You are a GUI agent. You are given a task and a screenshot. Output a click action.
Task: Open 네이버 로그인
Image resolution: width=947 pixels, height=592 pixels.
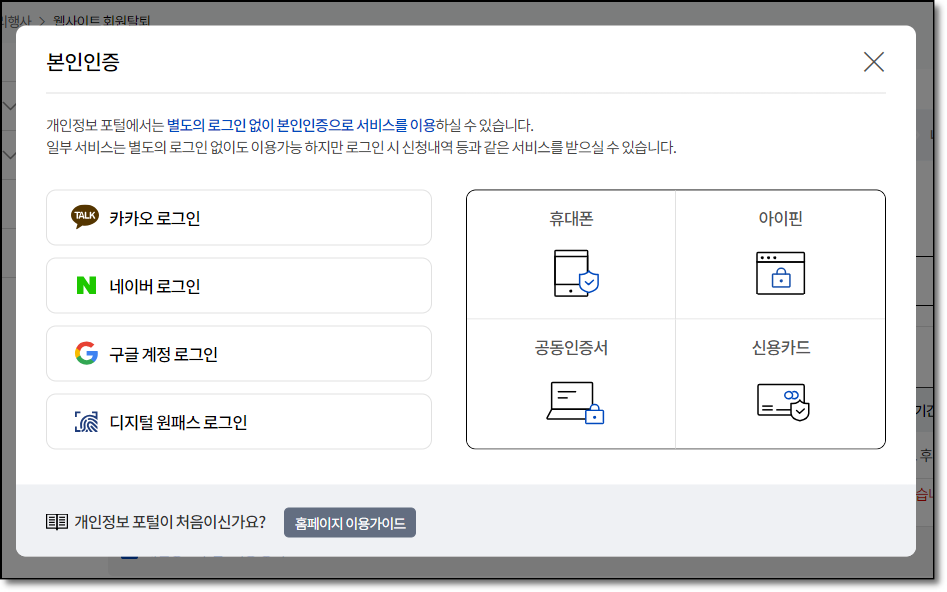click(x=238, y=285)
